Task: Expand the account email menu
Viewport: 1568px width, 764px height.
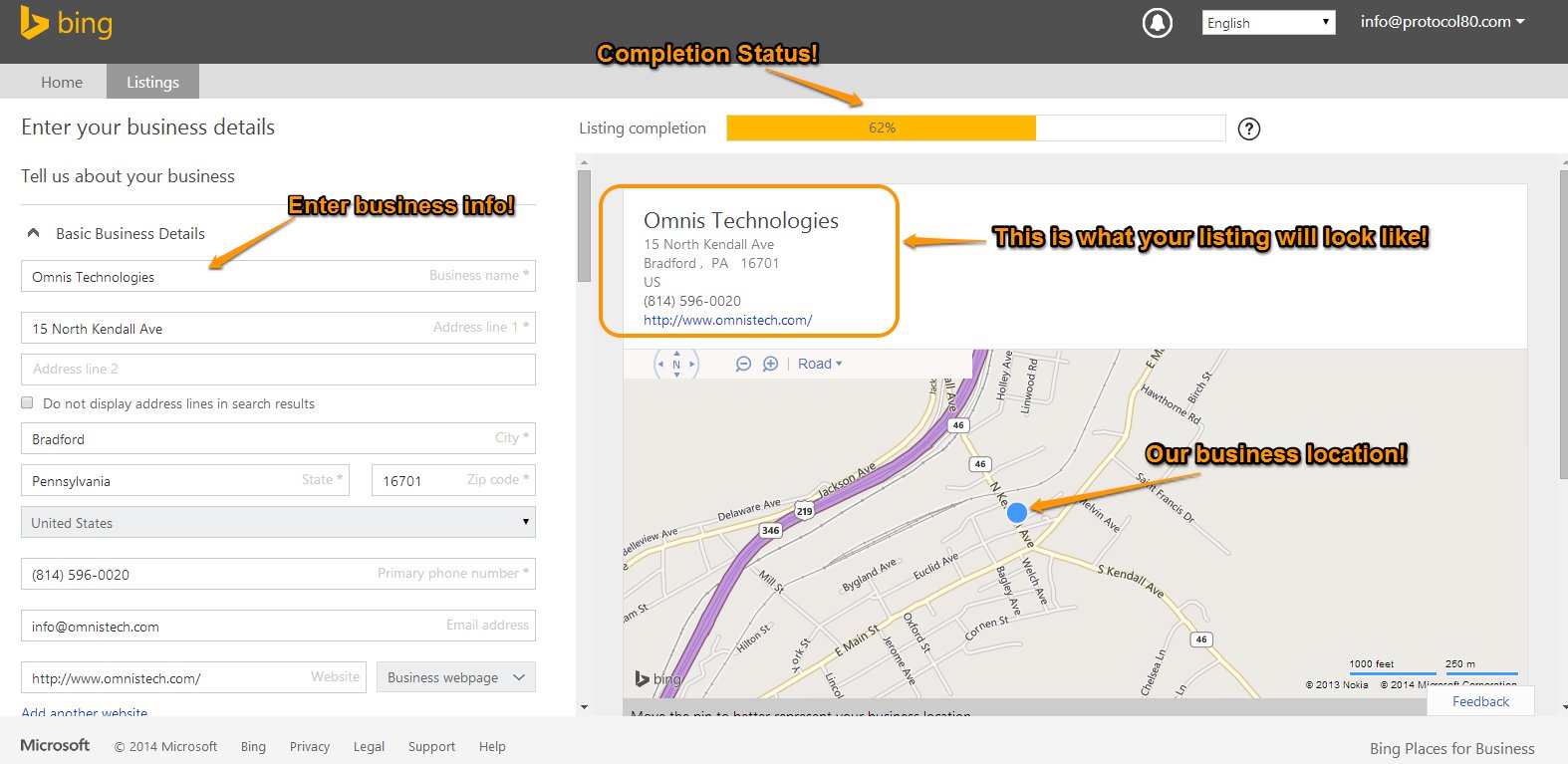Action: (1441, 22)
